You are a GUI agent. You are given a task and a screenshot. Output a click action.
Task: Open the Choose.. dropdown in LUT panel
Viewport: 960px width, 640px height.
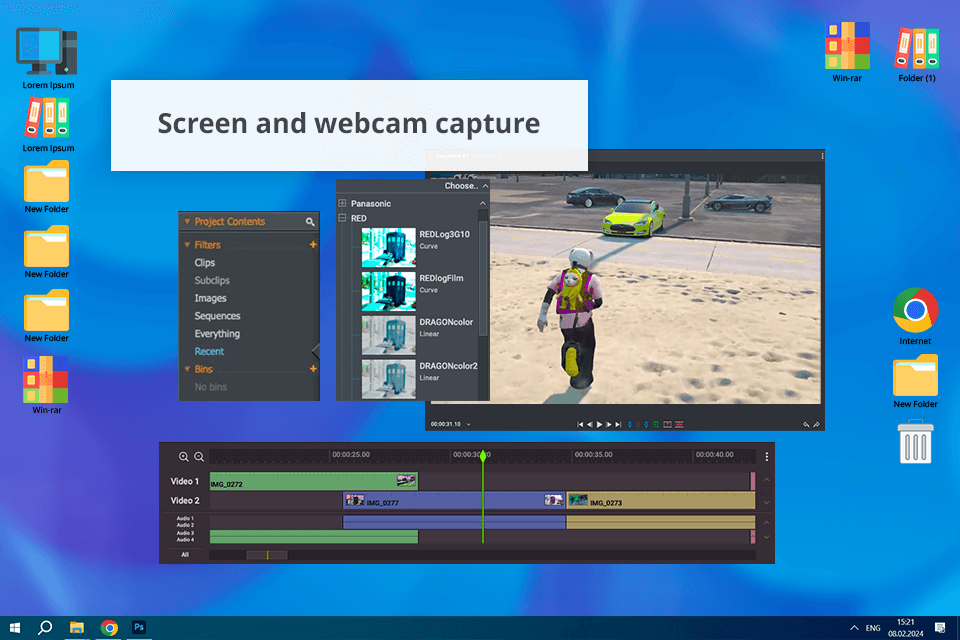click(x=466, y=186)
